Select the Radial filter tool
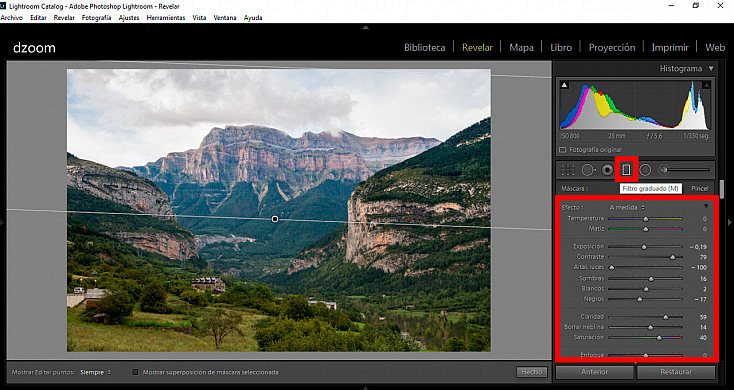Screen dimensions: 734x390 click(x=645, y=169)
